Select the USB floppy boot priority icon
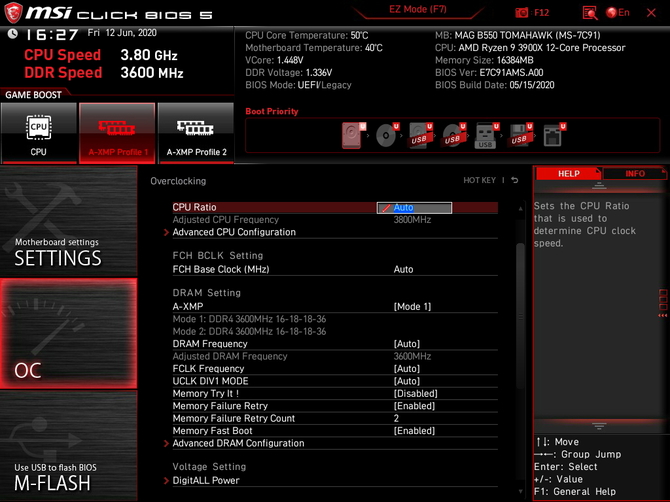The image size is (670, 502). [x=520, y=135]
